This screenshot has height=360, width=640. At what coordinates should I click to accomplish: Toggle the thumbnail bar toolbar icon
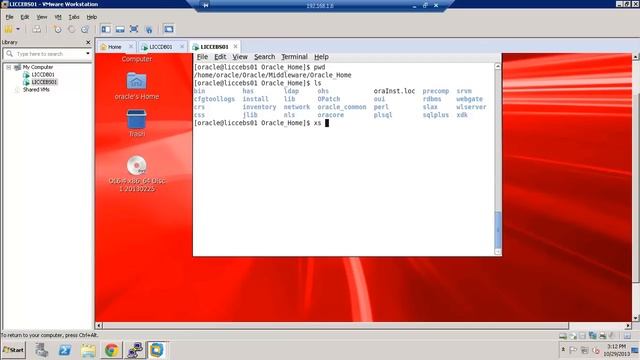[120, 29]
